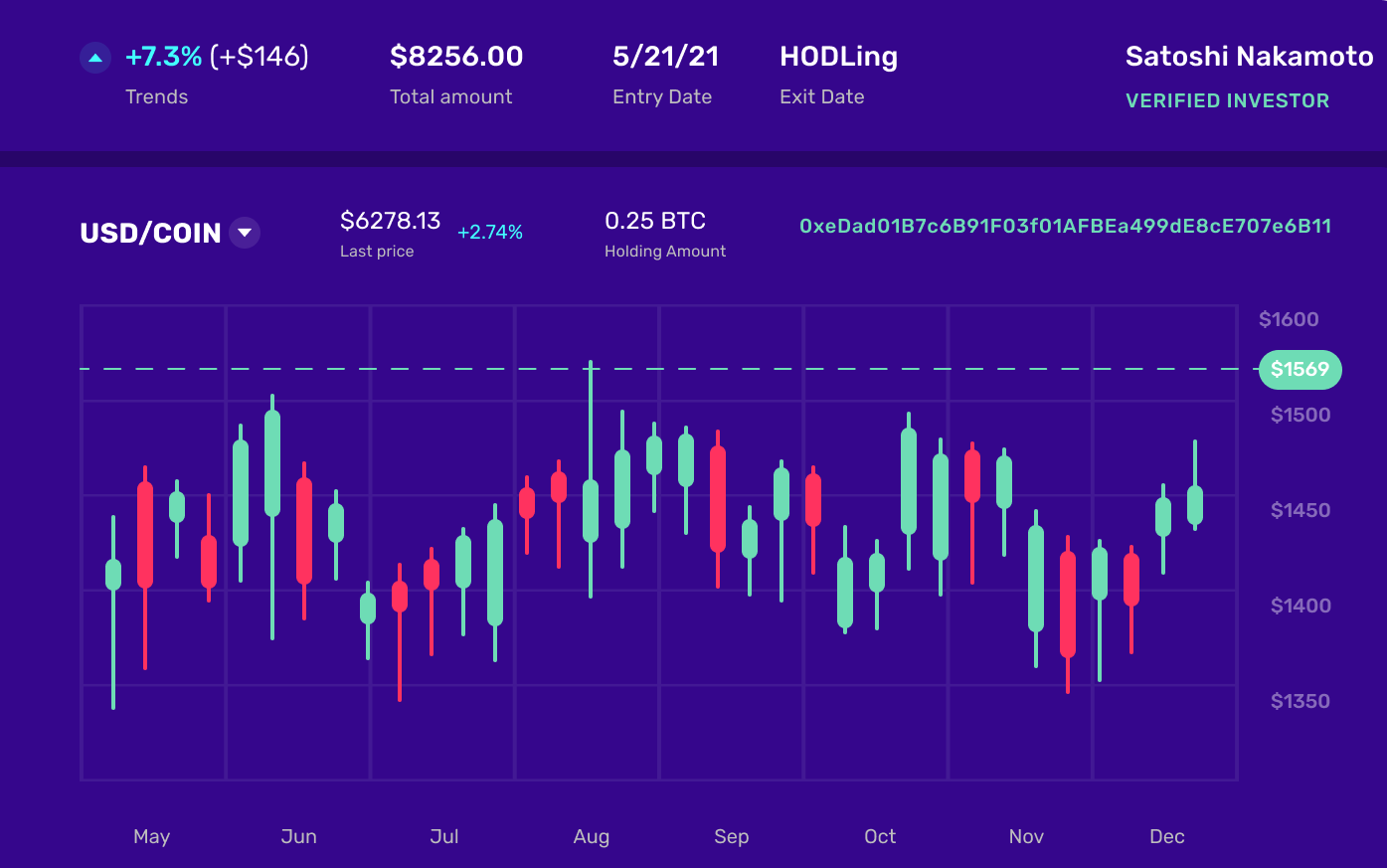The image size is (1387, 868).
Task: Click the USD/COIN pair title
Action: tap(150, 233)
